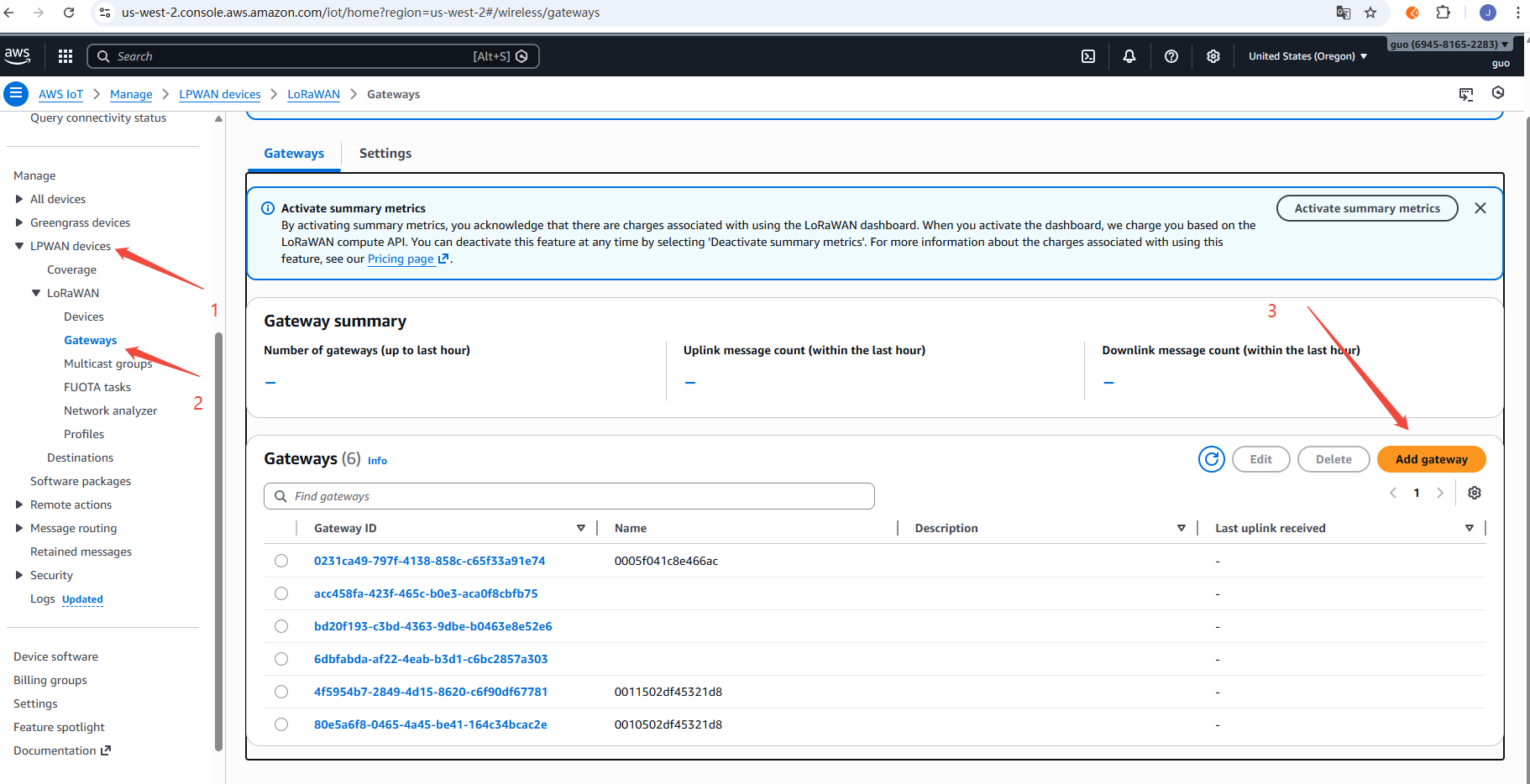The image size is (1530, 784).
Task: Select radio button for gateway 80e5a6f8-0465
Action: point(281,724)
